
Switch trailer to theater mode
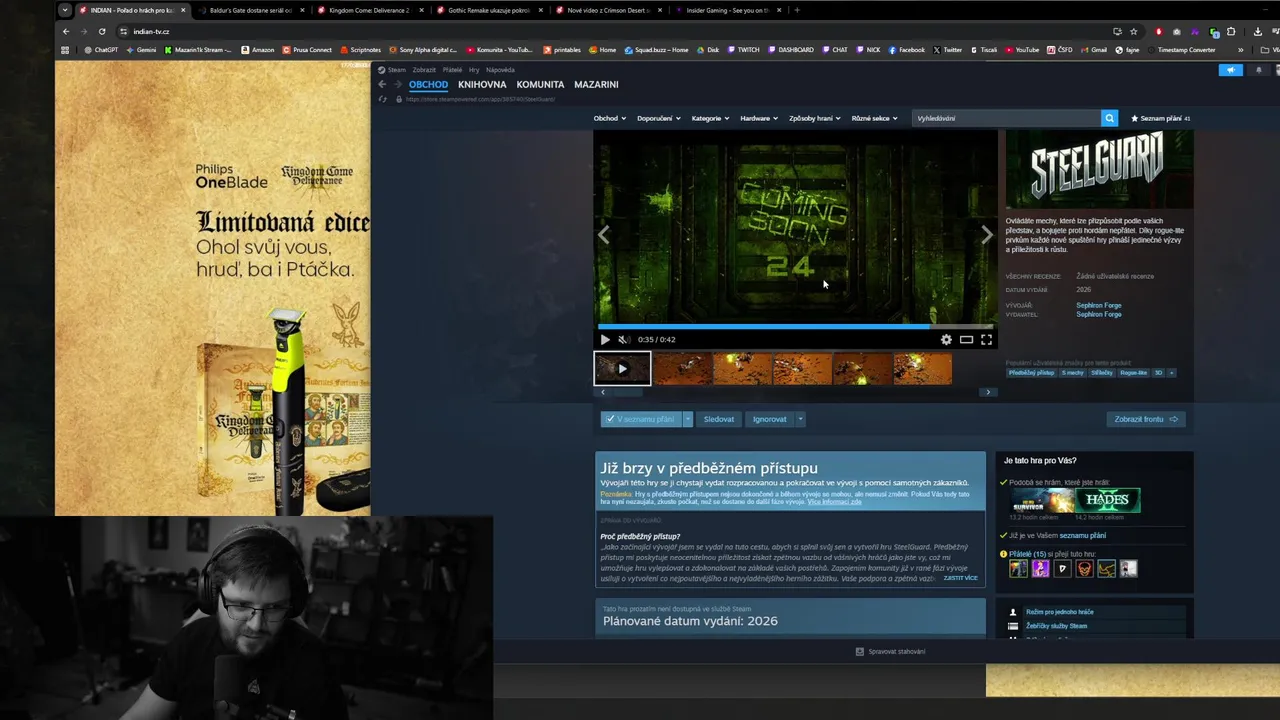[x=966, y=340]
